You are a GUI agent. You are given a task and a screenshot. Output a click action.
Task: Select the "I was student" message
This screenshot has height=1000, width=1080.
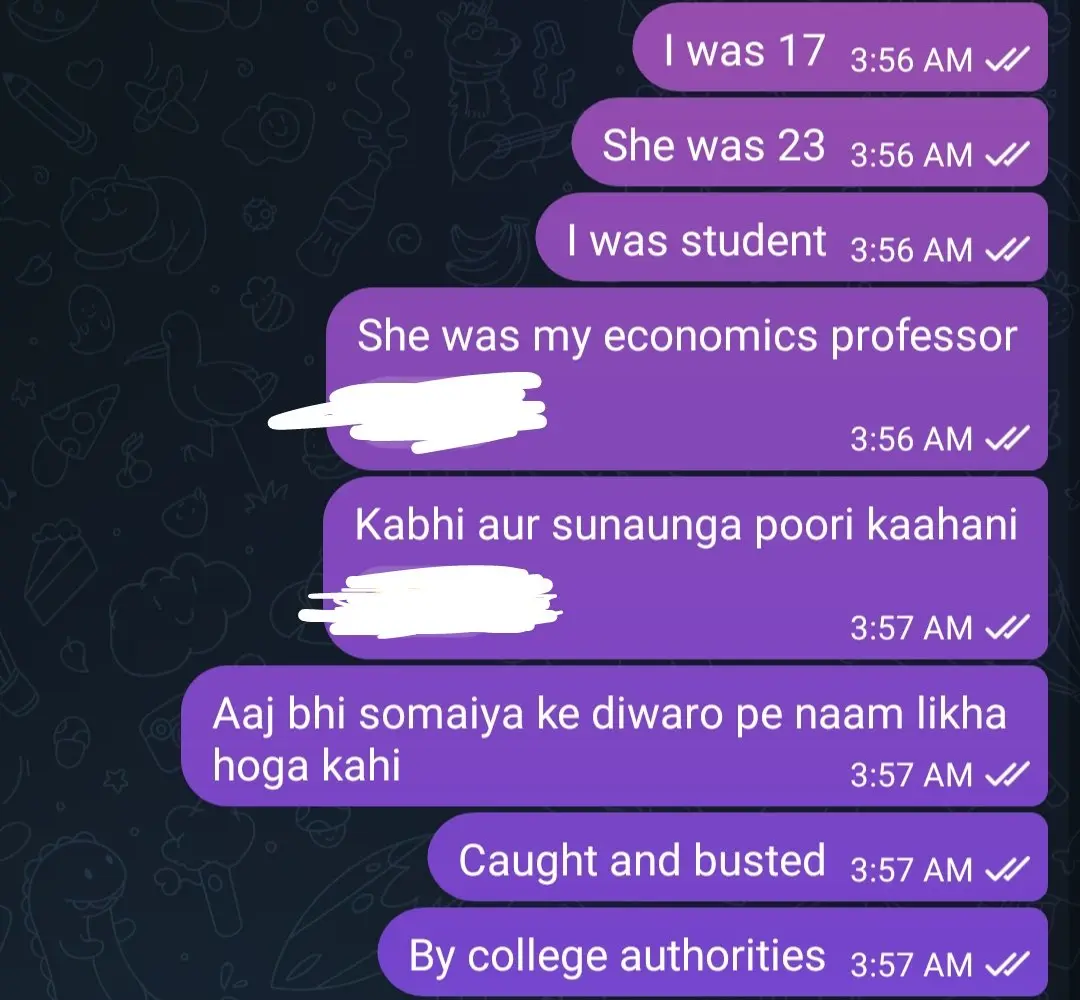click(792, 237)
